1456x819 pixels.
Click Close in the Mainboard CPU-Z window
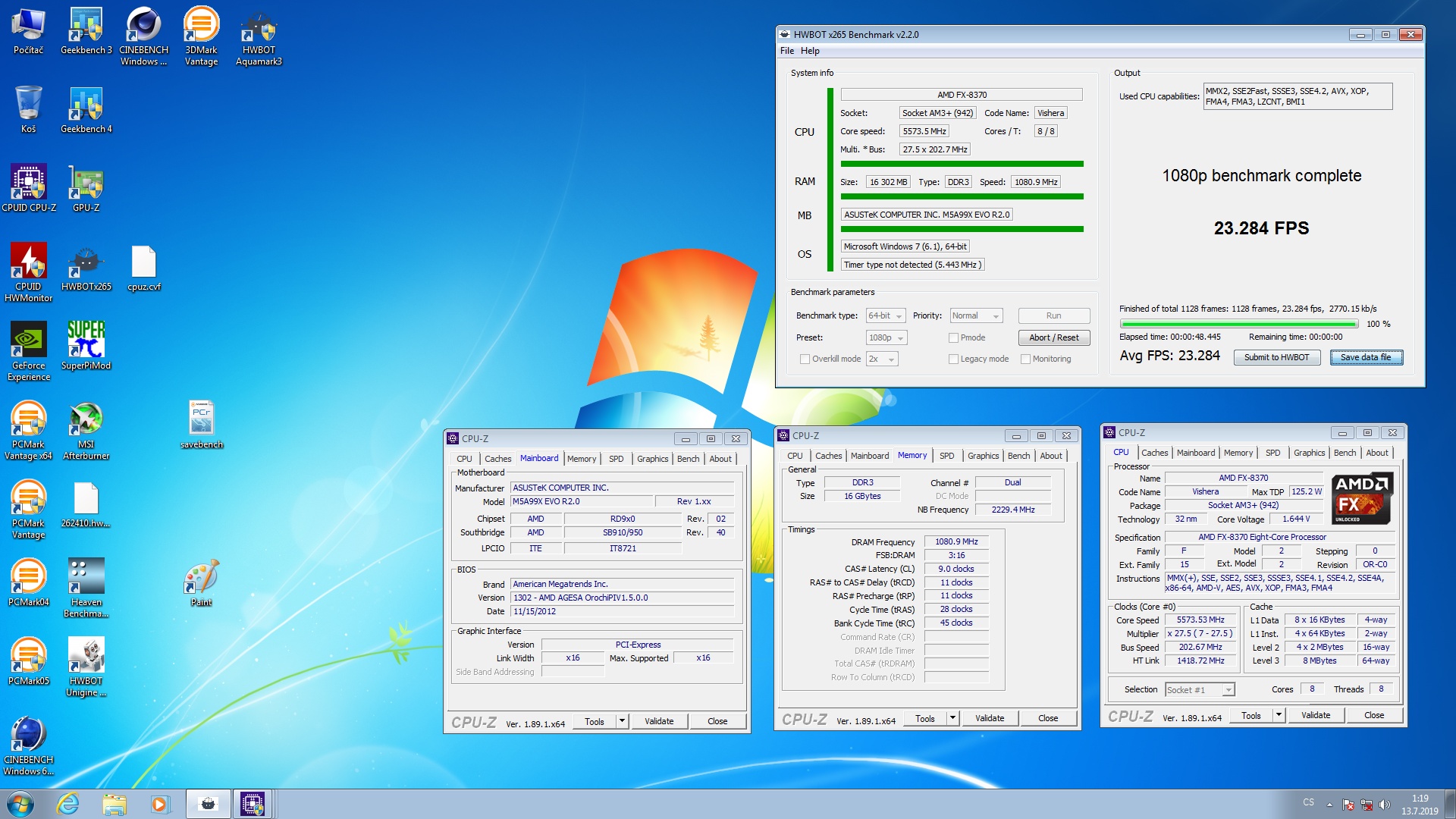pyautogui.click(x=717, y=721)
